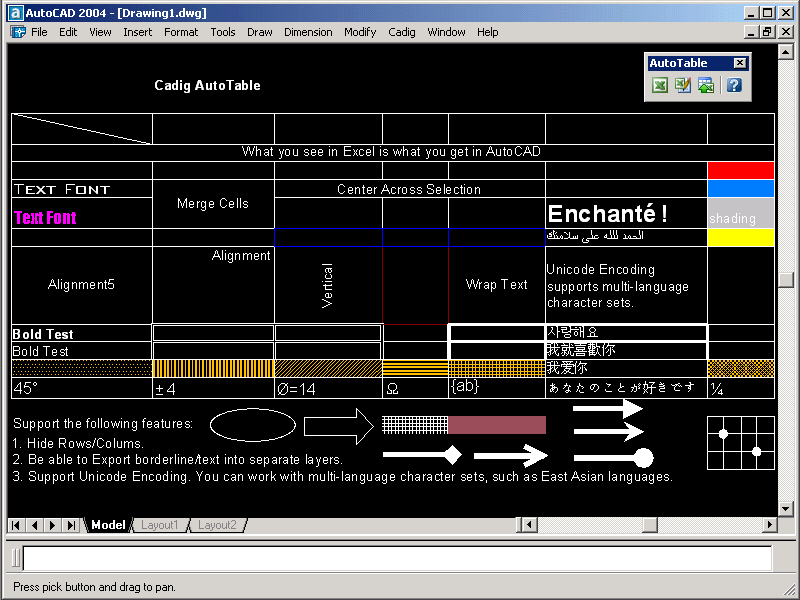Open AutoTable help question mark icon
The width and height of the screenshot is (800, 600).
(734, 86)
